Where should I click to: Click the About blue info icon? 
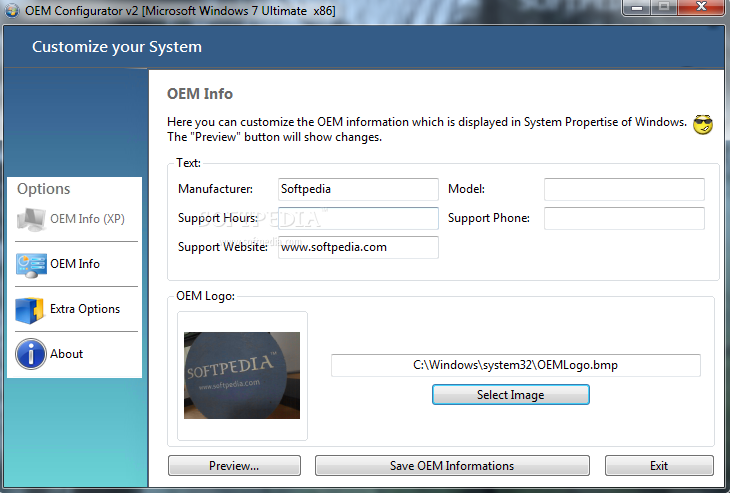[31, 354]
